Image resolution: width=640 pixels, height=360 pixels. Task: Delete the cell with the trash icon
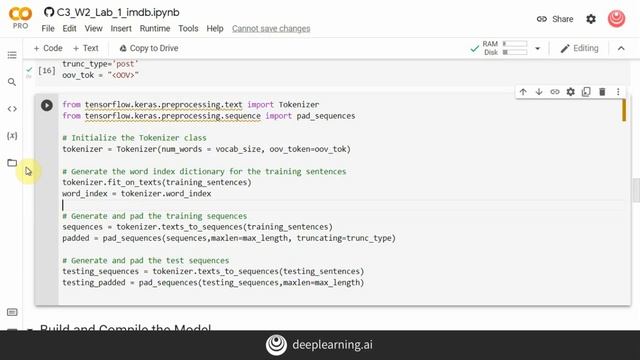pyautogui.click(x=602, y=92)
